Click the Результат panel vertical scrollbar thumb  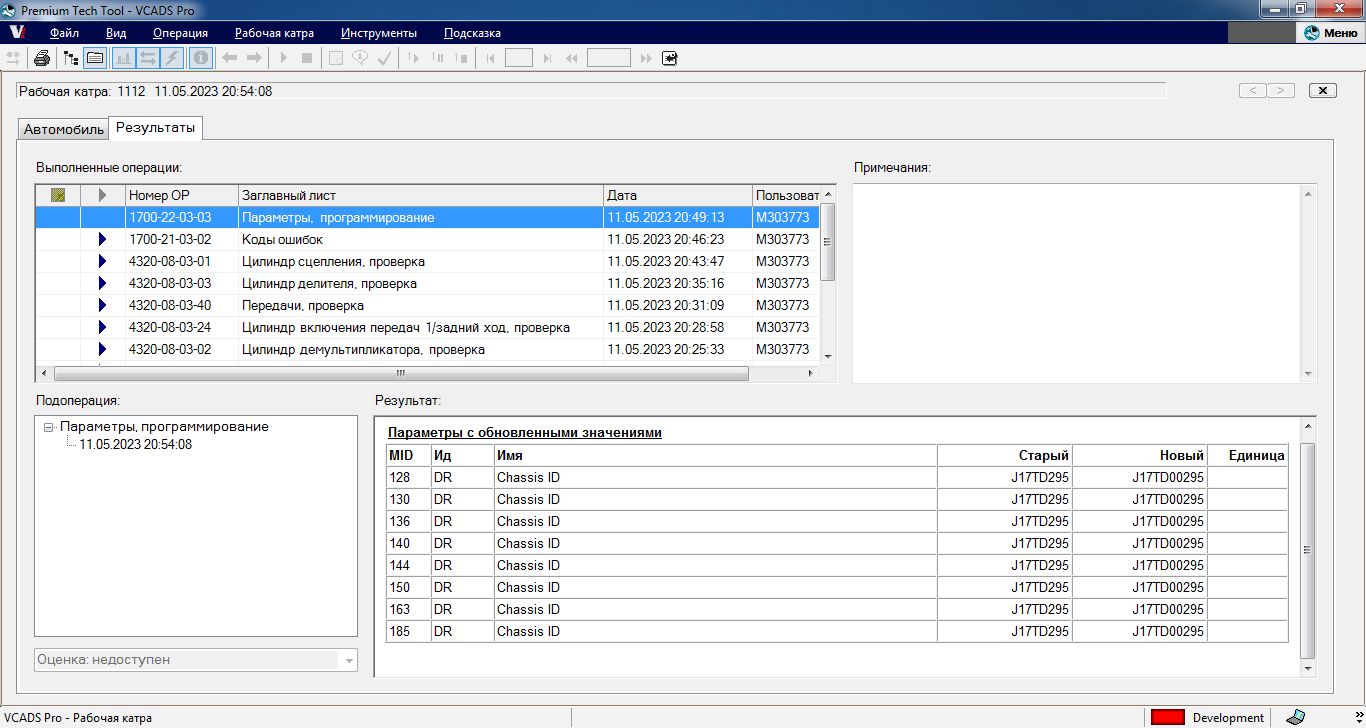(x=1307, y=551)
